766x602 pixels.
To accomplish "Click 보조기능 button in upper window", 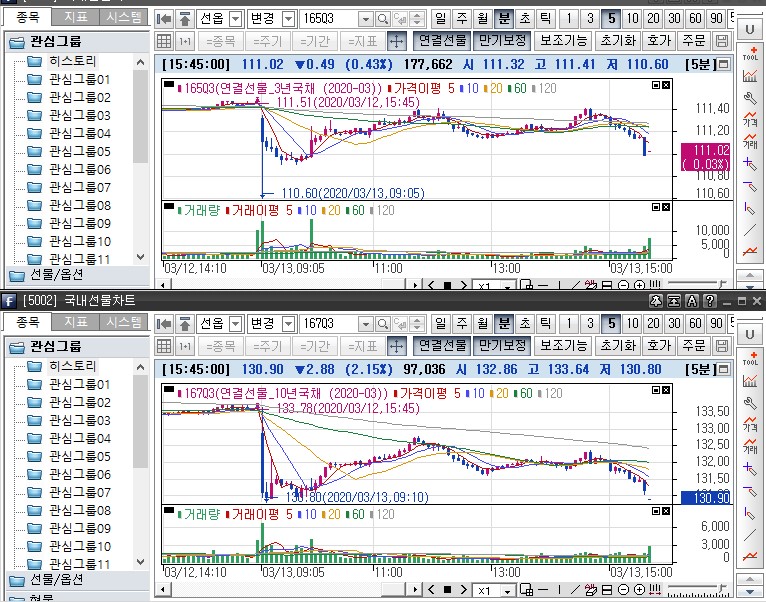I will click(563, 41).
